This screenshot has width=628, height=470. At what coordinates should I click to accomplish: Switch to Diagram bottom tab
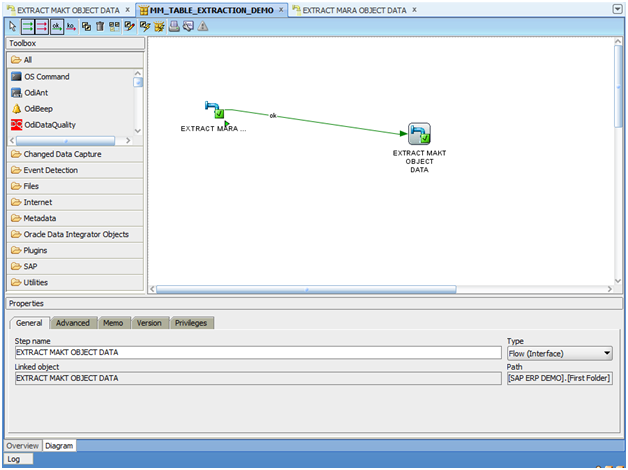click(59, 446)
